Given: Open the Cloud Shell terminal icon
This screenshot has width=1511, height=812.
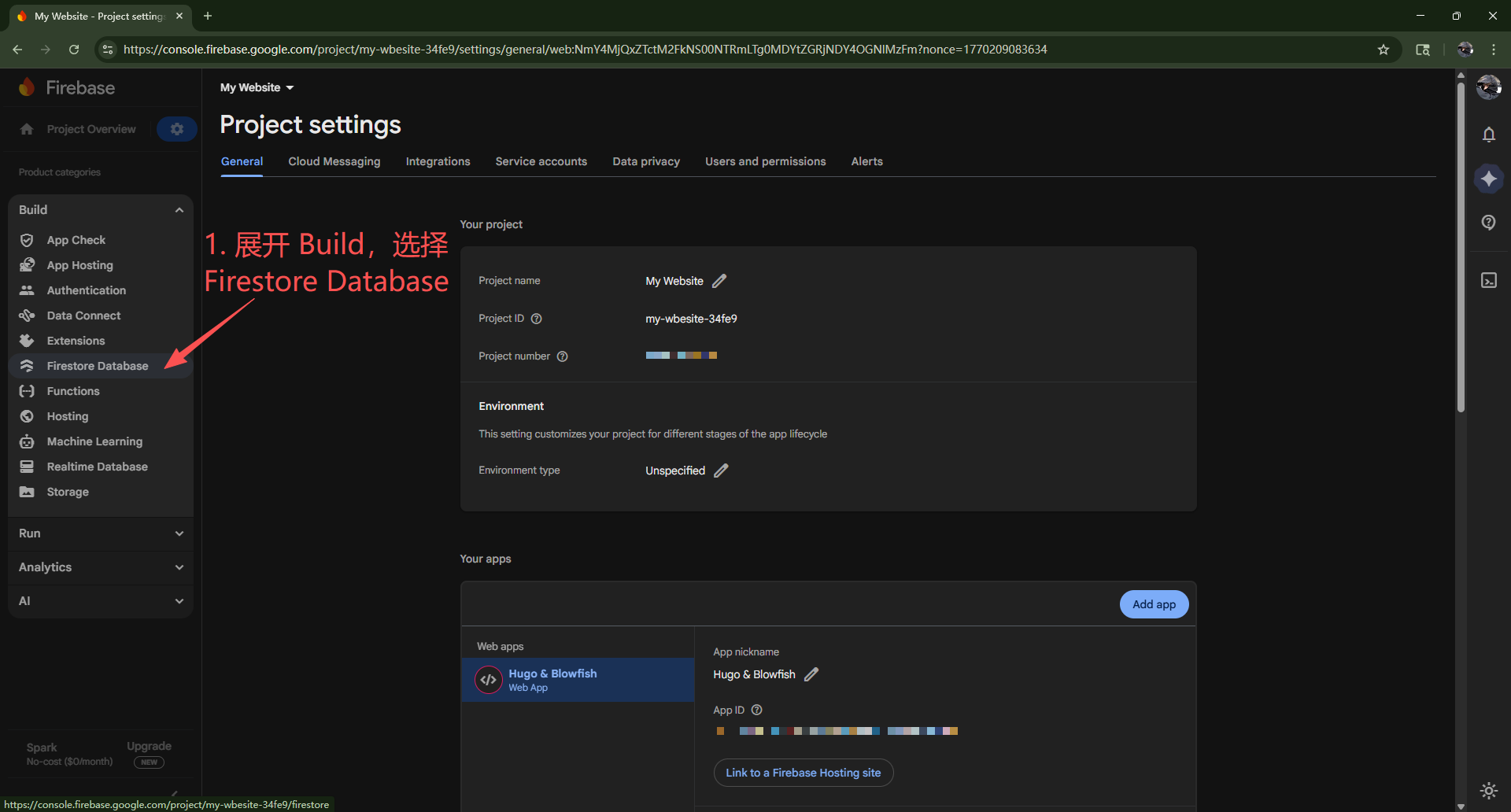Looking at the screenshot, I should (1488, 281).
